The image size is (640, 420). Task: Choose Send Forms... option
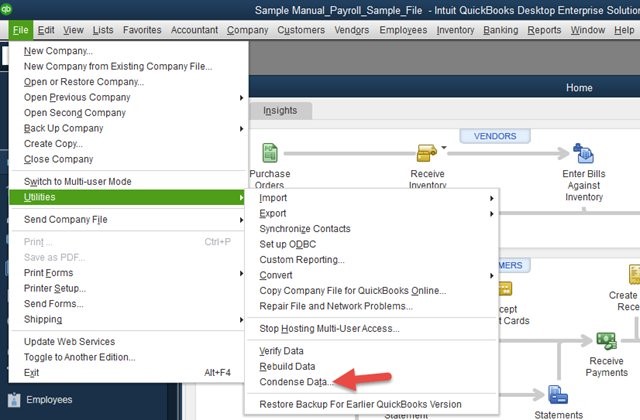tap(53, 304)
